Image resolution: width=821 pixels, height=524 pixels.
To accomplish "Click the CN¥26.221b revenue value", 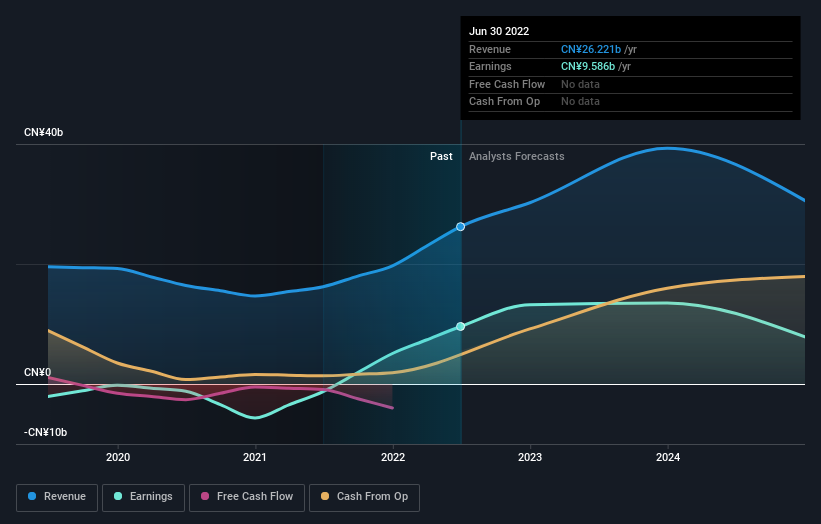I will click(x=591, y=49).
